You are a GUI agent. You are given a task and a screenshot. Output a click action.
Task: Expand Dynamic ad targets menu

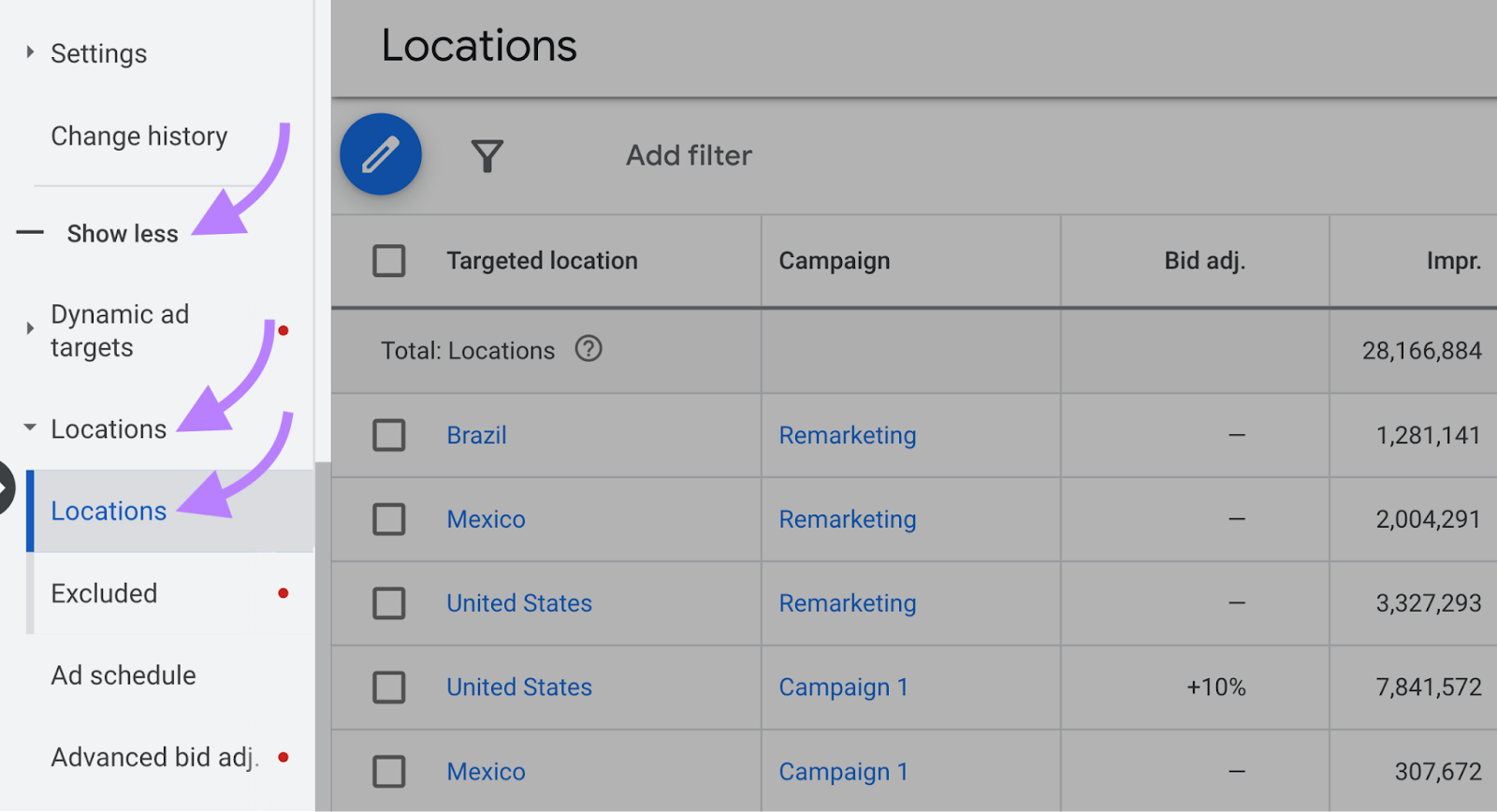(x=30, y=329)
